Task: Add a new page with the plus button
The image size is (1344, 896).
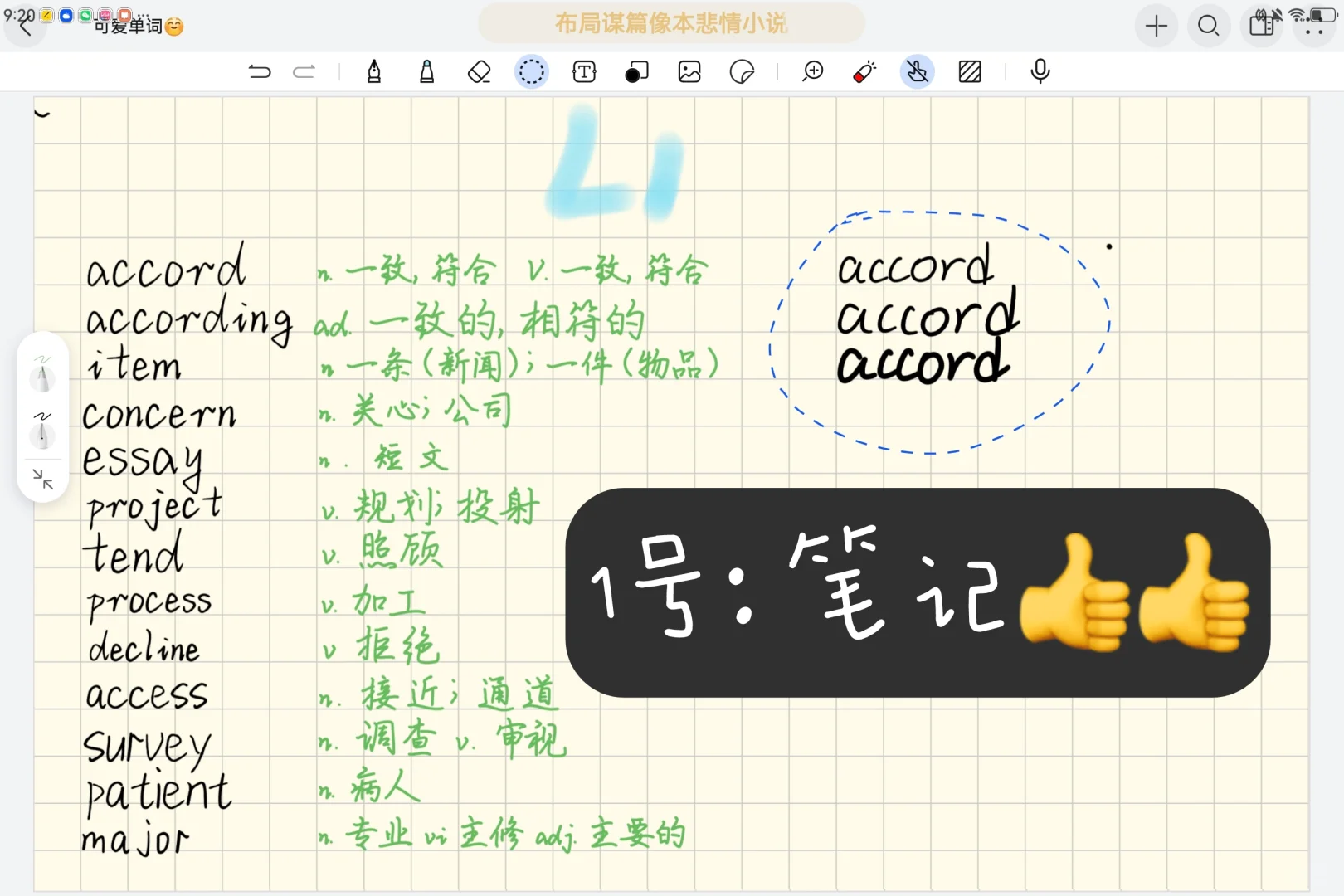Action: (x=1157, y=27)
